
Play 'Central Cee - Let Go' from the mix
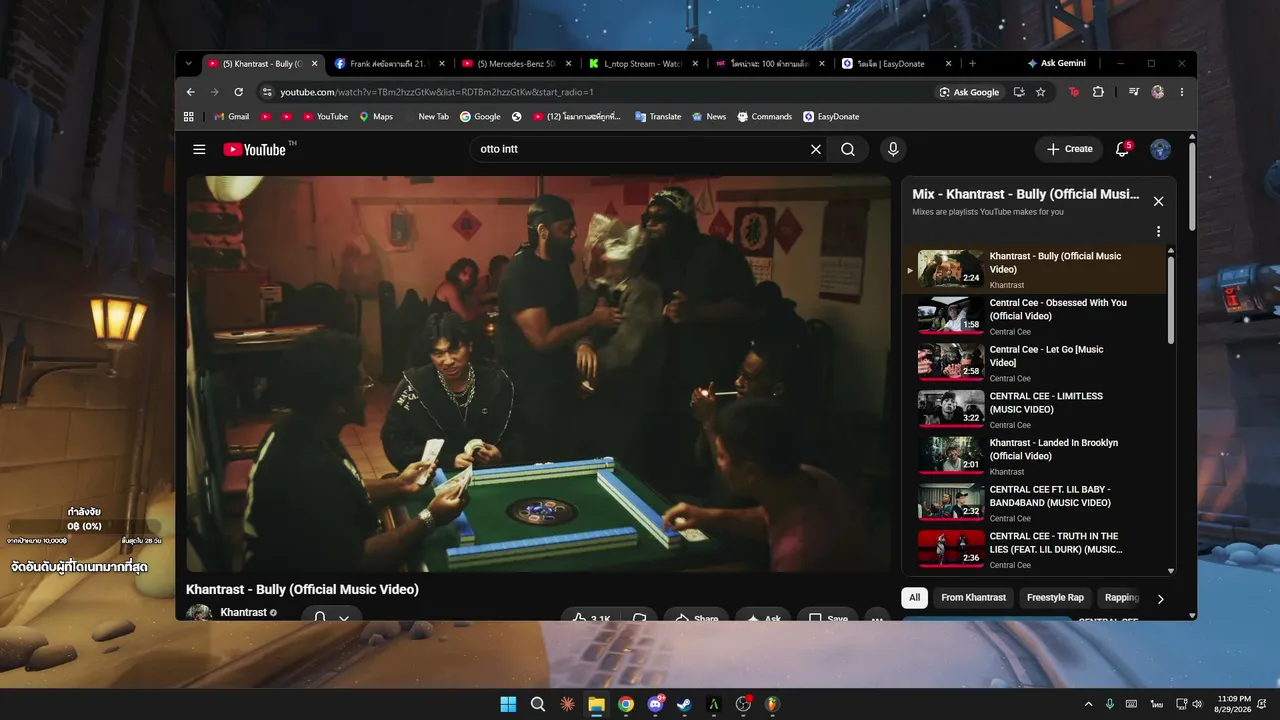pyautogui.click(x=1034, y=363)
